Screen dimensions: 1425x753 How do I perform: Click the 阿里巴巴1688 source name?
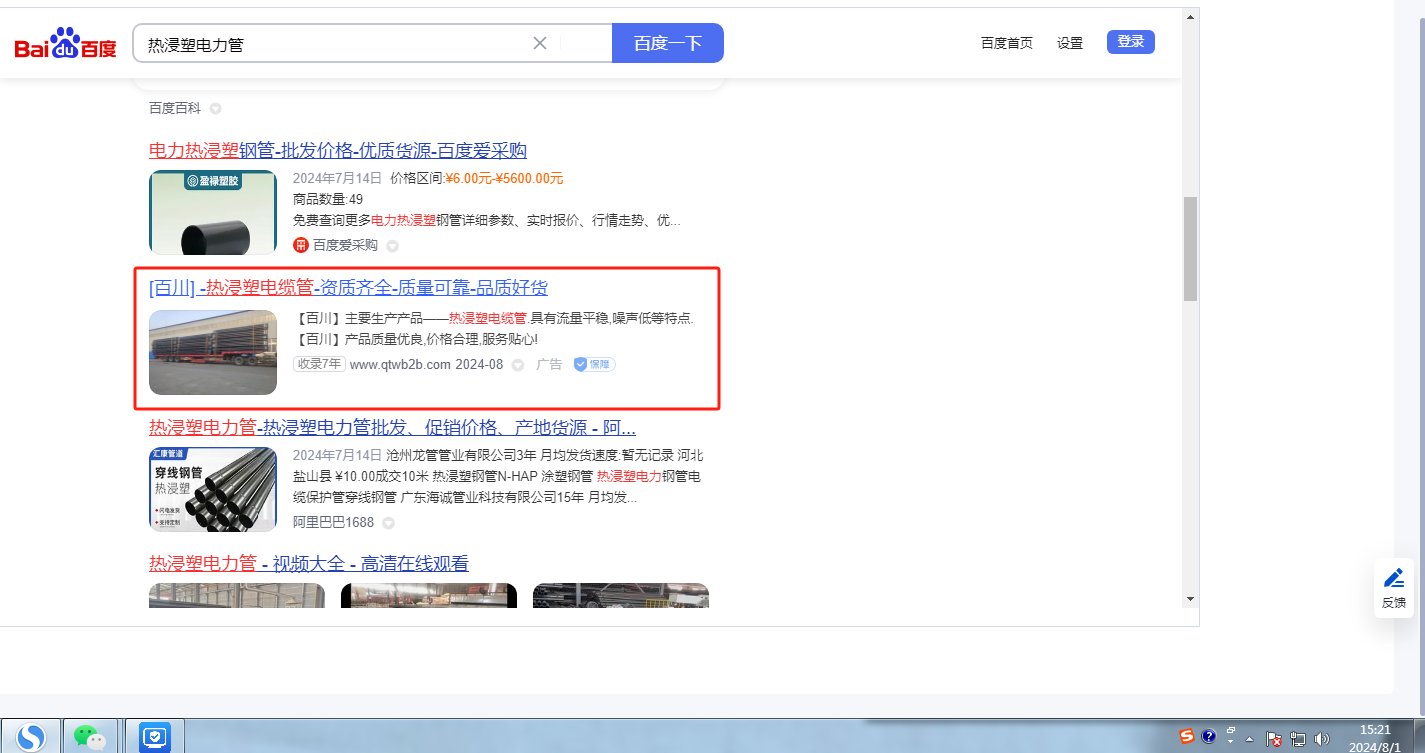pos(333,522)
